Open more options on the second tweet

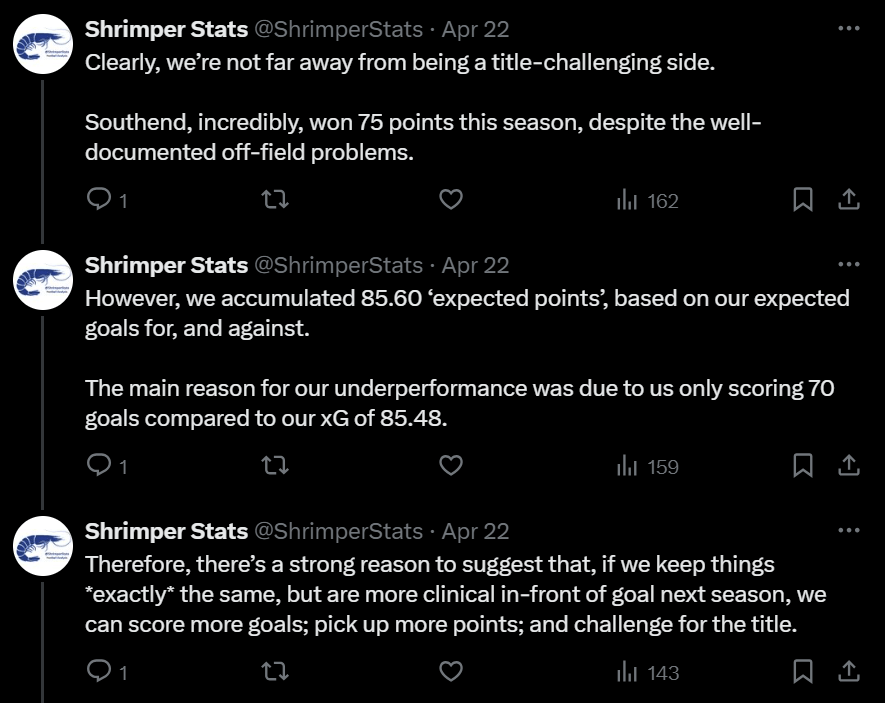[848, 265]
